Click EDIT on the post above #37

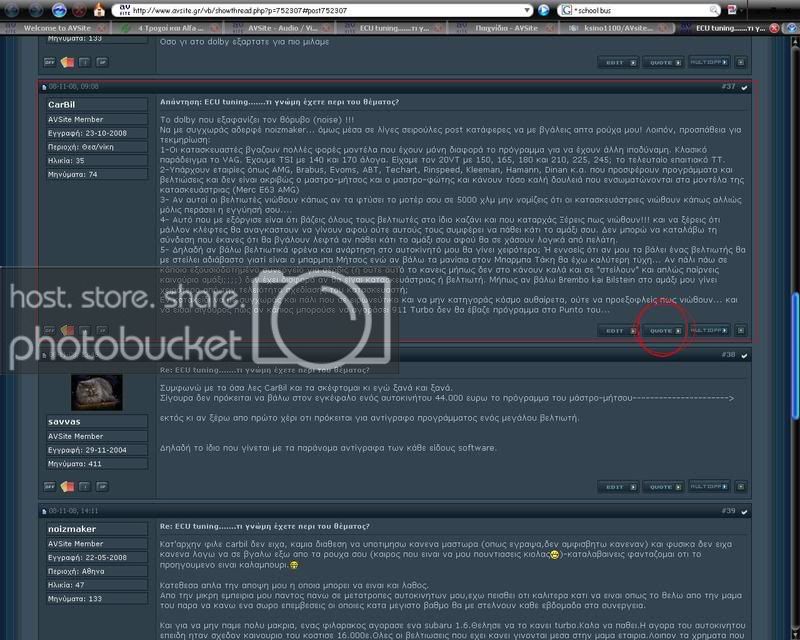618,62
